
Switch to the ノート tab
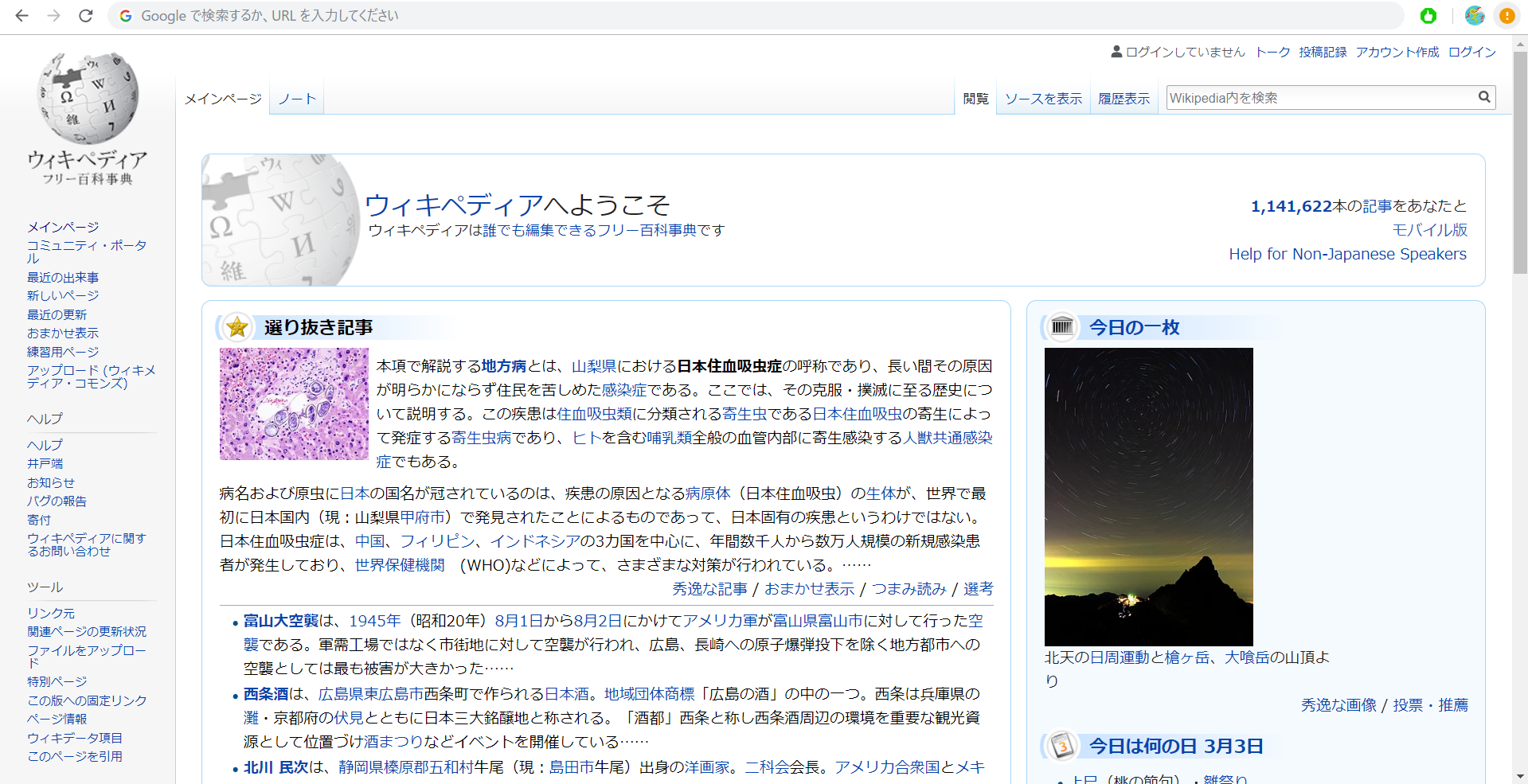(x=297, y=99)
